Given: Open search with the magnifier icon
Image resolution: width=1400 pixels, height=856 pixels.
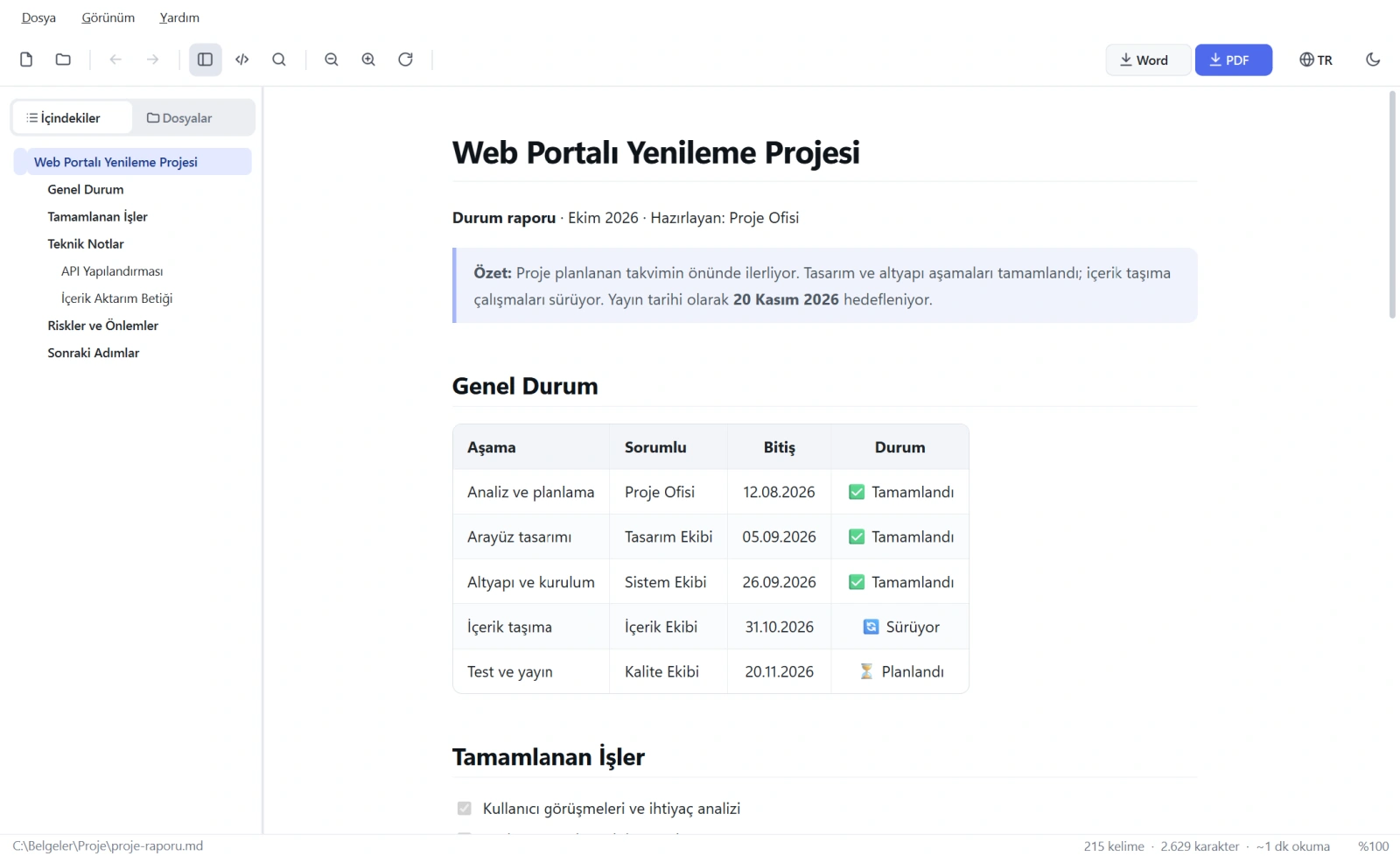Looking at the screenshot, I should tap(279, 60).
